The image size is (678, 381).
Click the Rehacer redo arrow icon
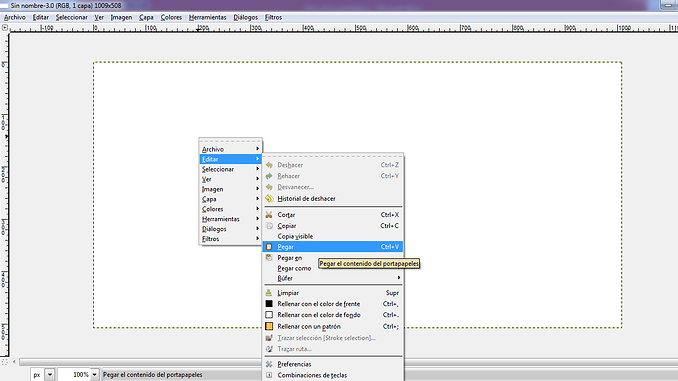click(269, 176)
